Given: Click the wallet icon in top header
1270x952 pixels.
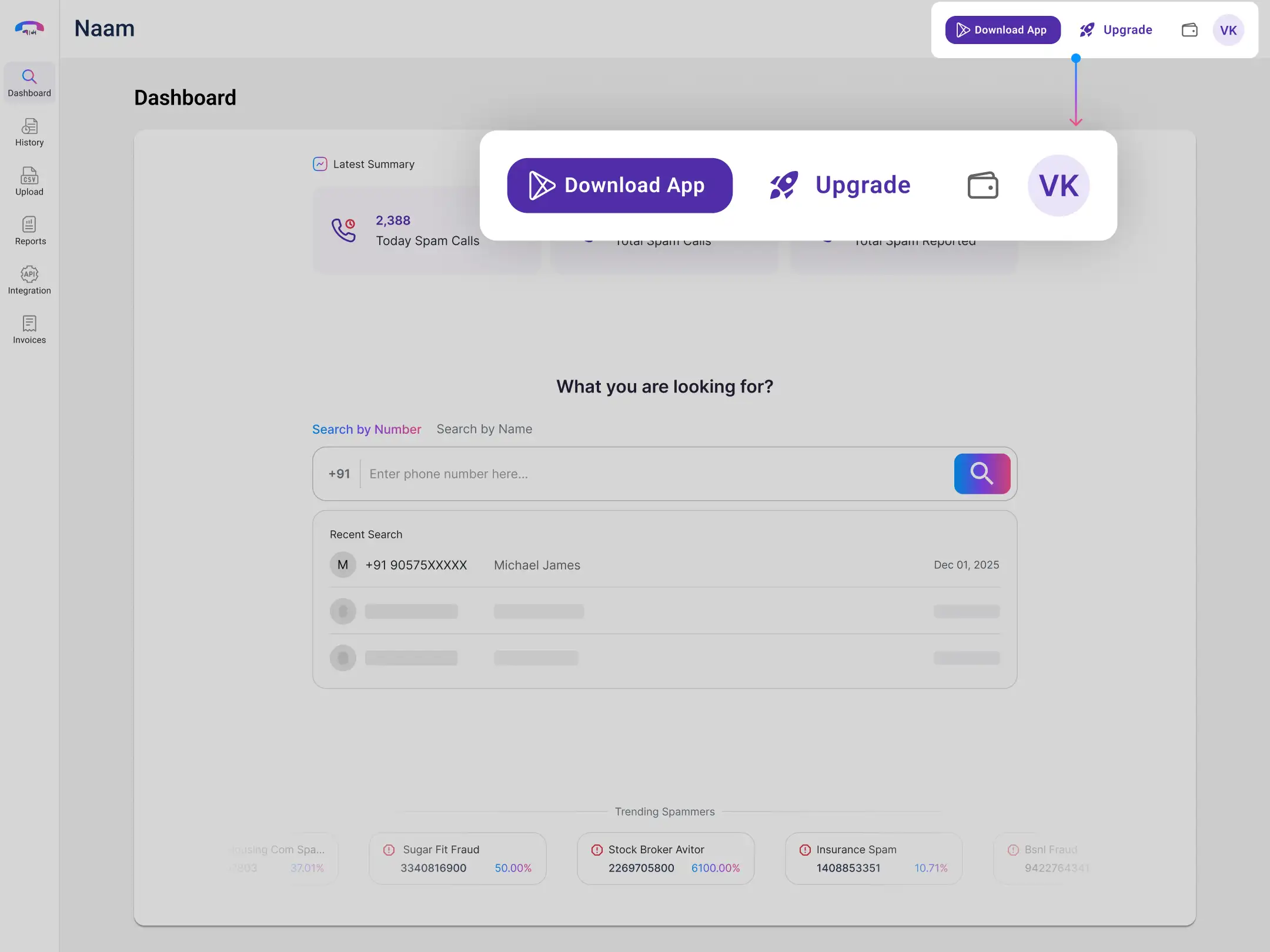Looking at the screenshot, I should (1189, 30).
